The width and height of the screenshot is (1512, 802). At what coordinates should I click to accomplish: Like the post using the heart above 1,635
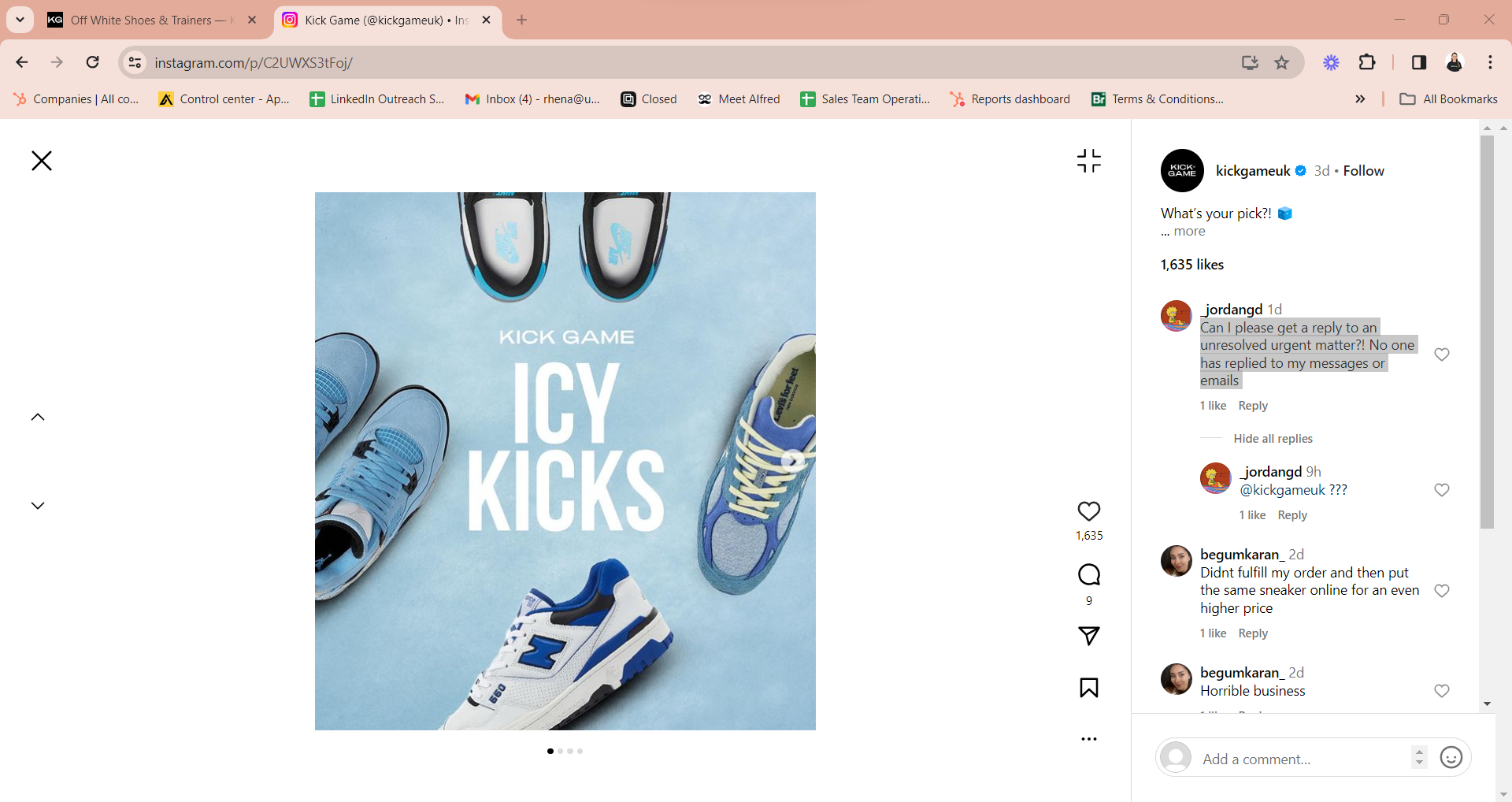click(1089, 511)
